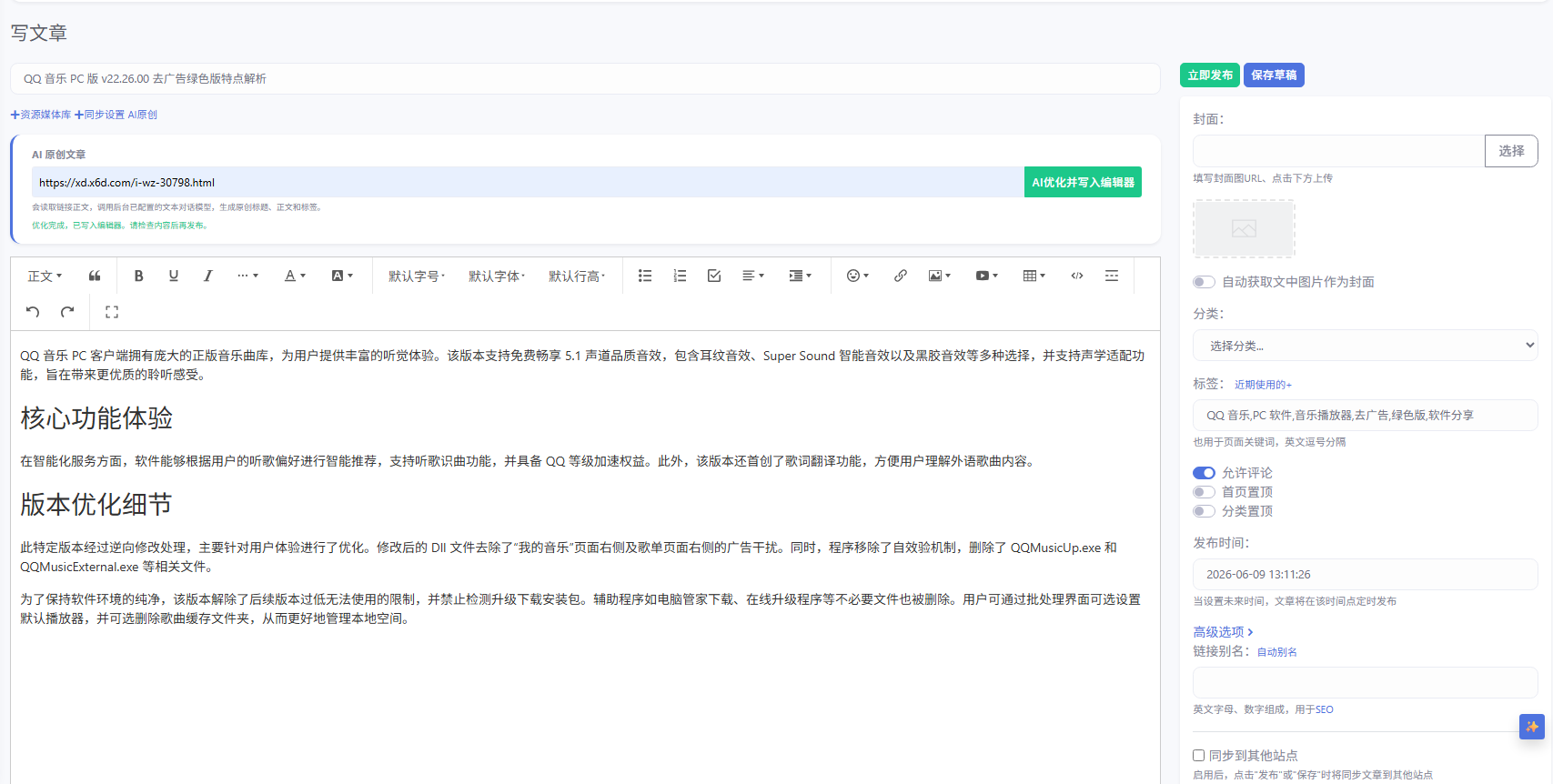Open the 同步设置 link
Screen dimensions: 1553x784
click(x=100, y=115)
